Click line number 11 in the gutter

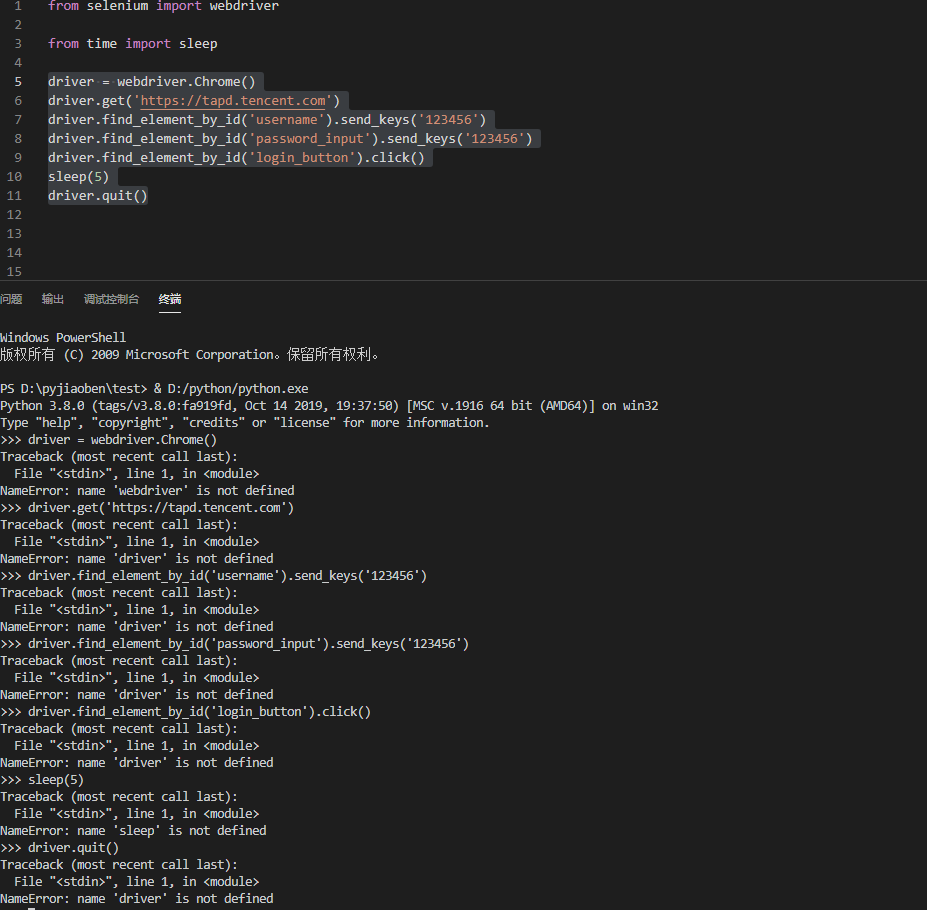[14, 196]
